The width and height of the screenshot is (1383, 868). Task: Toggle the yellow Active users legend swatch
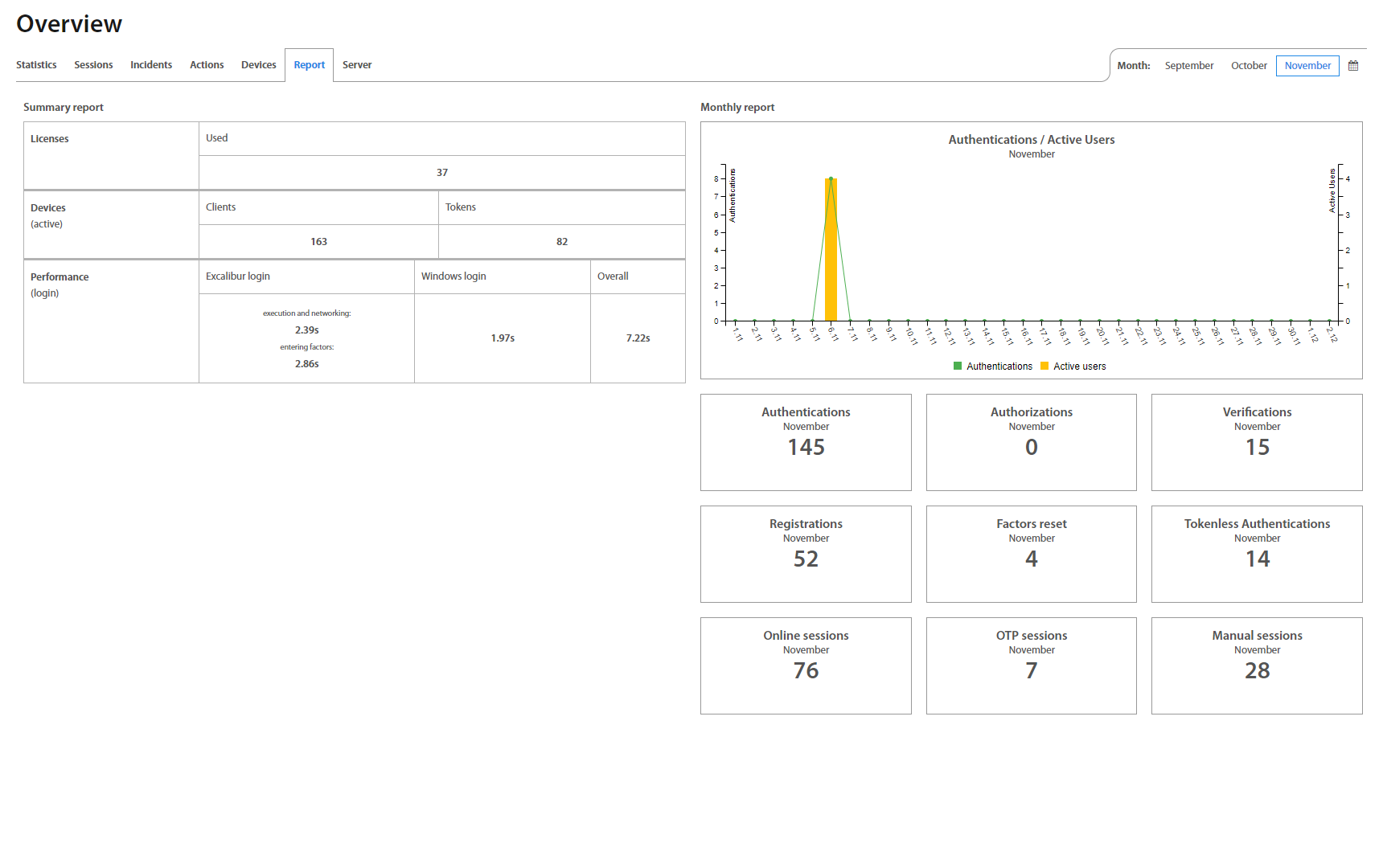(x=1044, y=366)
